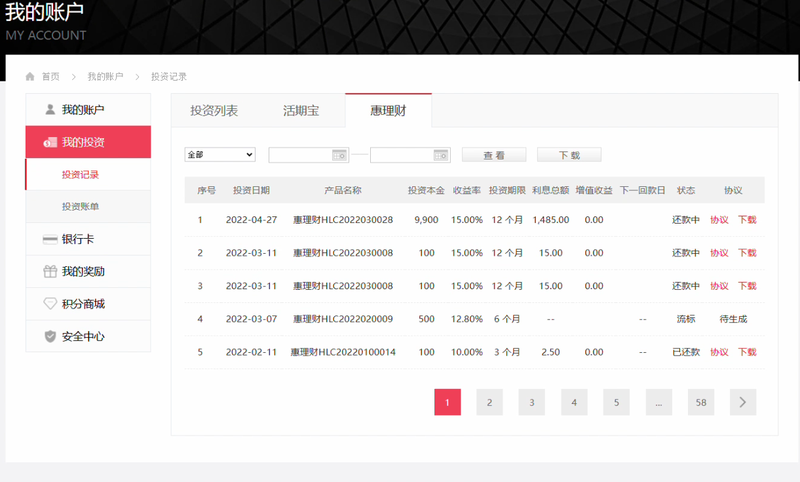This screenshot has height=482, width=800.
Task: Go to page 2
Action: tap(490, 402)
